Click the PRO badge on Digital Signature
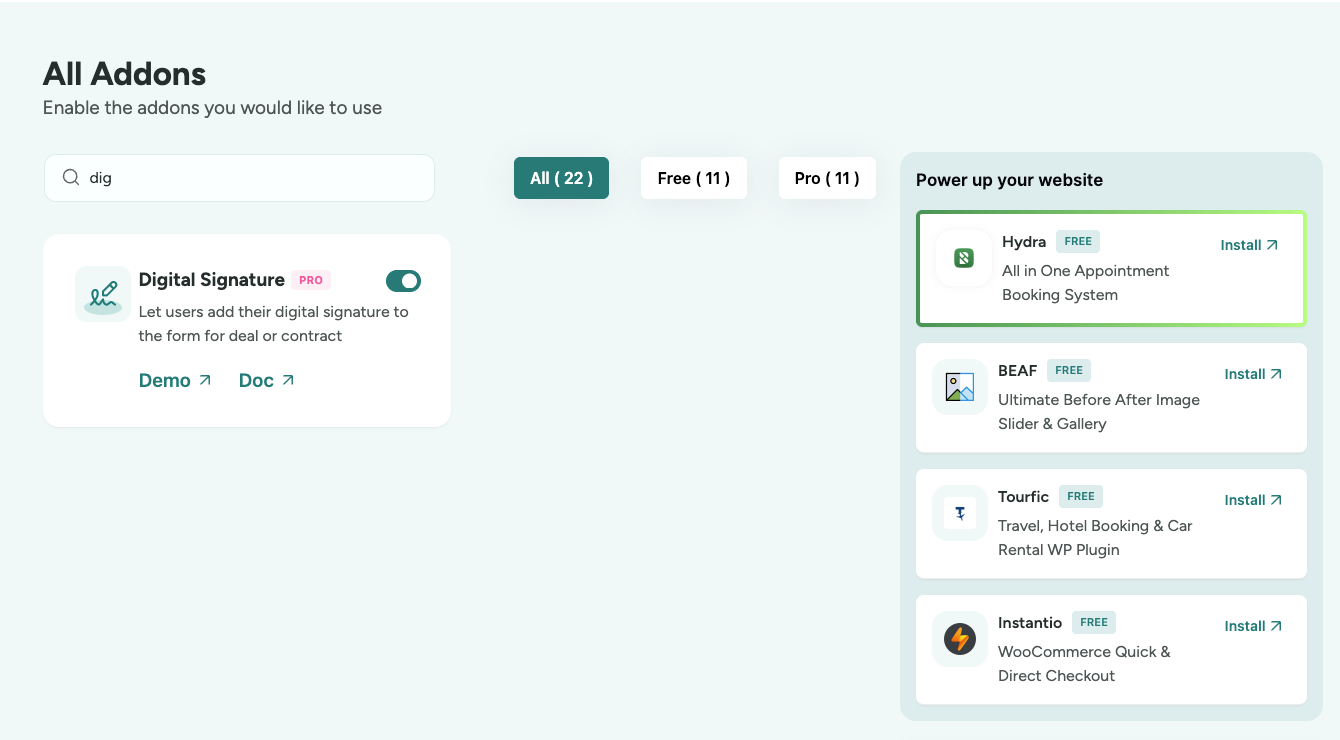 click(311, 280)
